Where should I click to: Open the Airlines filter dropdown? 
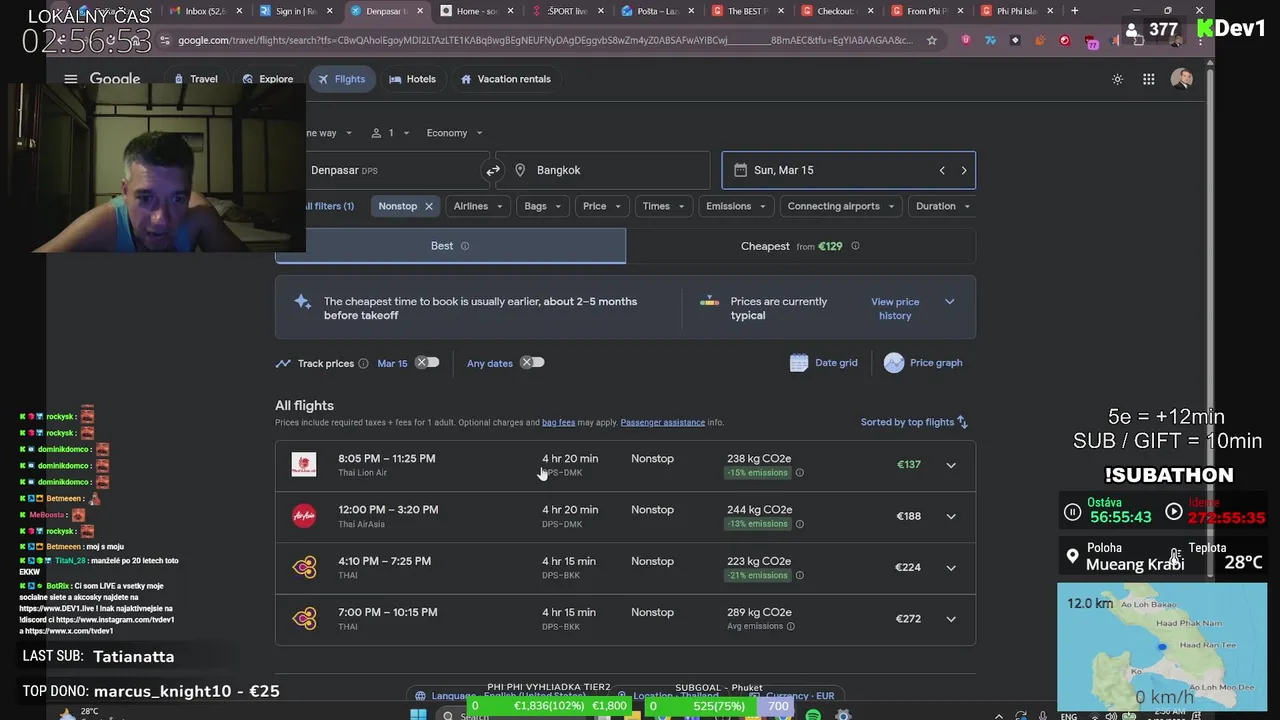coord(478,206)
